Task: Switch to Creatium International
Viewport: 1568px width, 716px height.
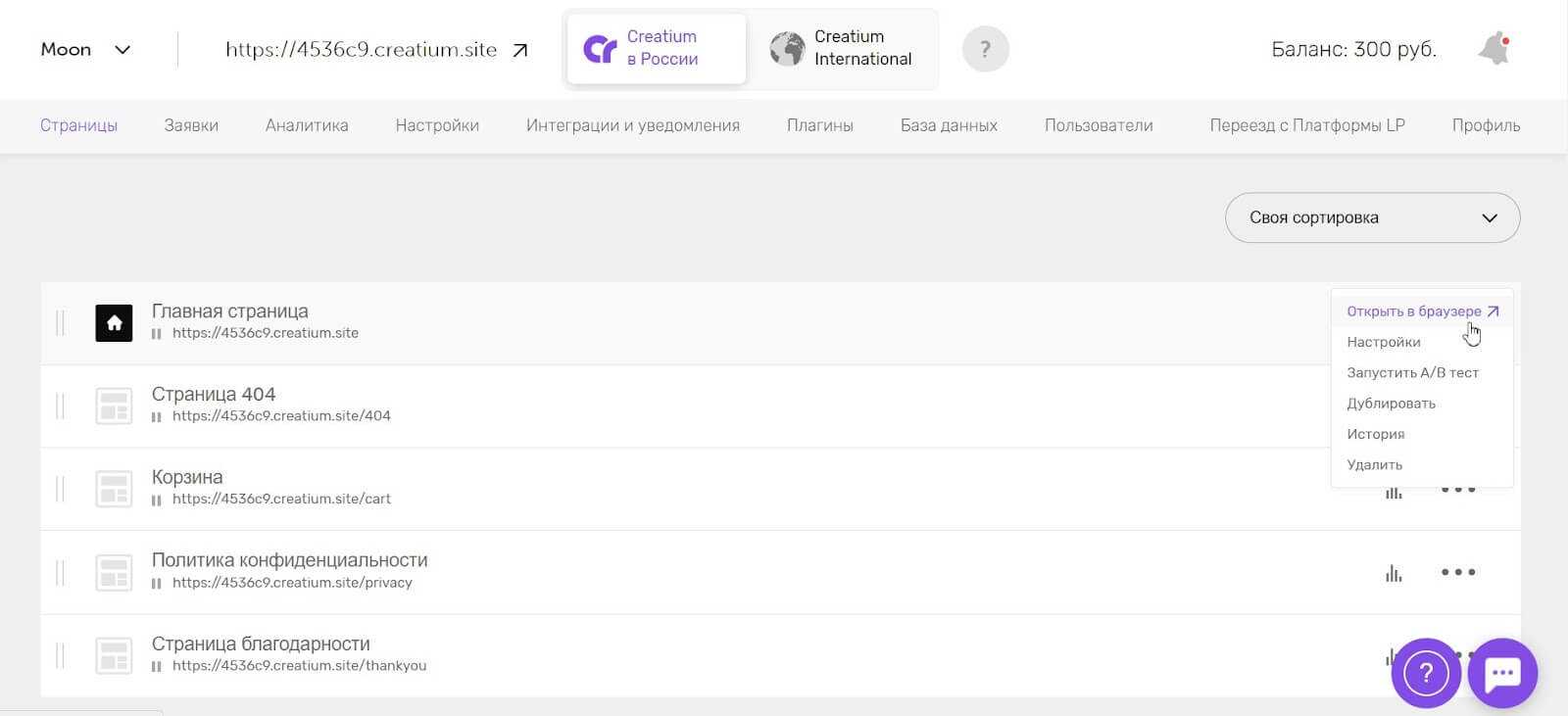Action: coord(842,48)
